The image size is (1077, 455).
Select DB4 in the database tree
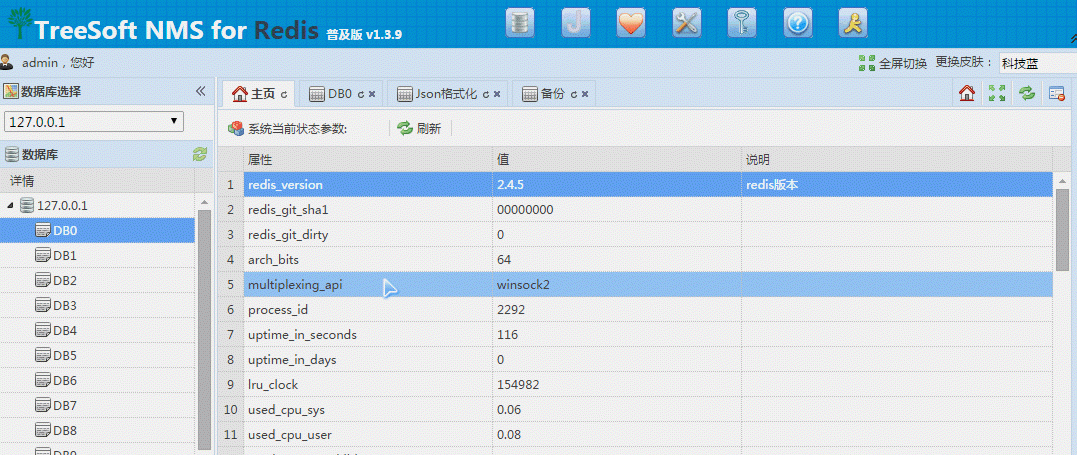(97, 331)
